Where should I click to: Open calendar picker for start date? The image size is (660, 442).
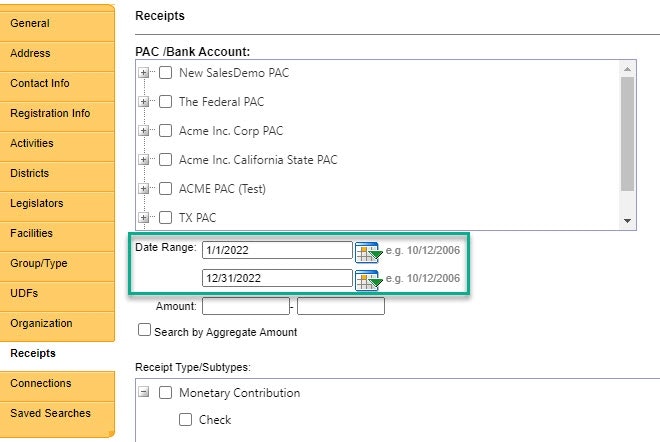tap(368, 250)
